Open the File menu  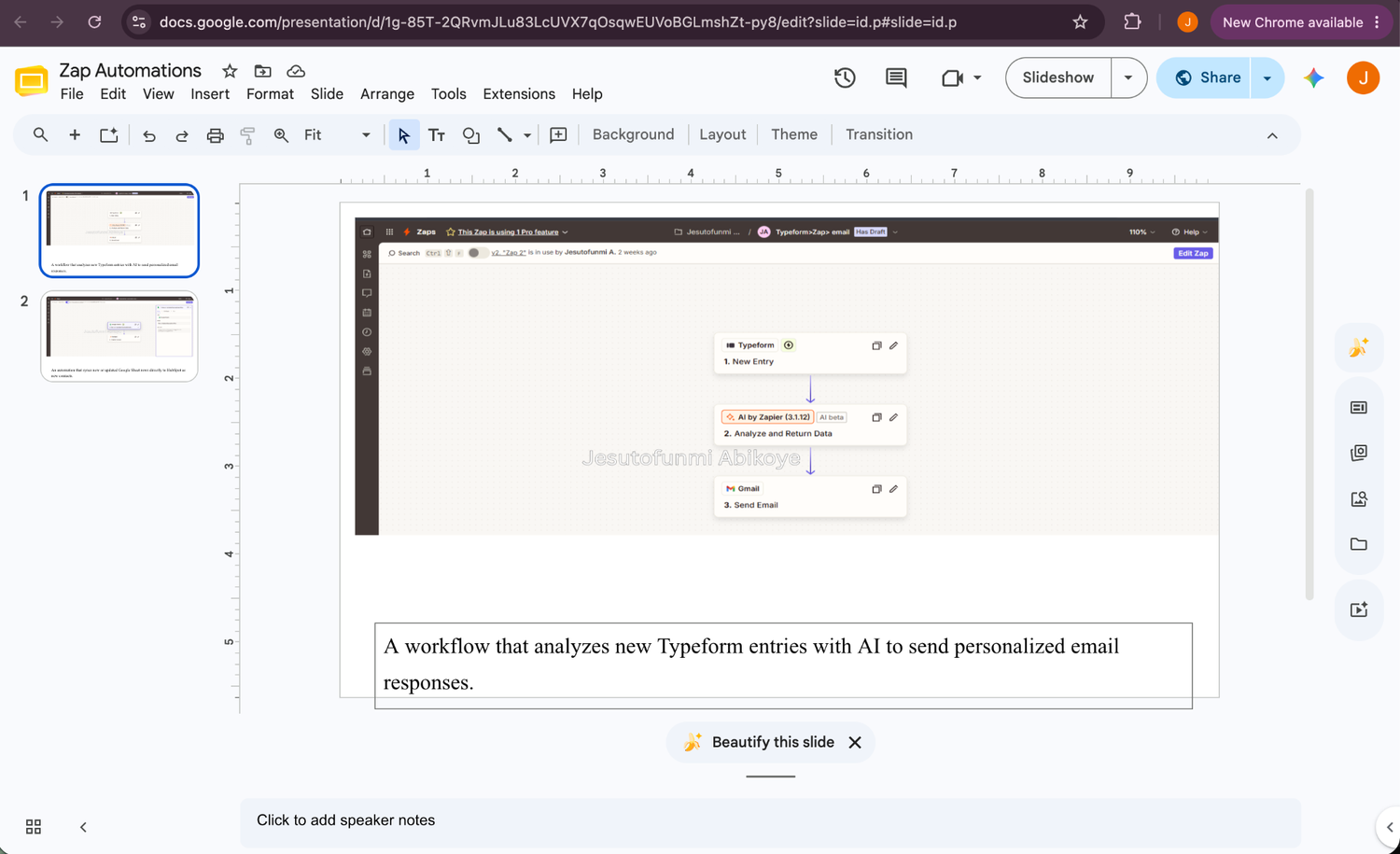coord(72,94)
